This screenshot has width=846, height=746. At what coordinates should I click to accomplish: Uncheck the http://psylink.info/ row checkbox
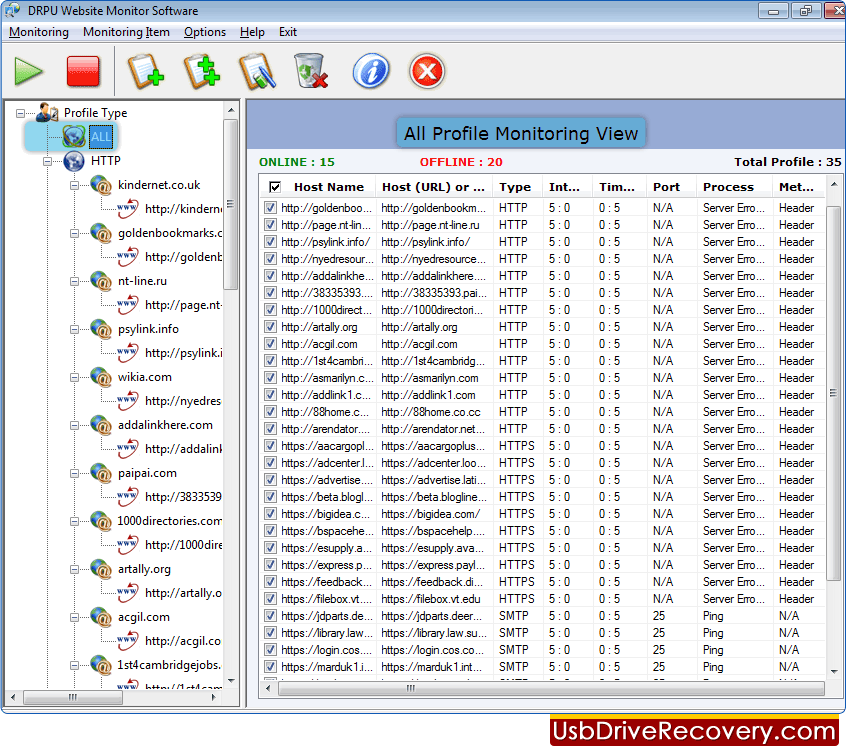[x=270, y=242]
